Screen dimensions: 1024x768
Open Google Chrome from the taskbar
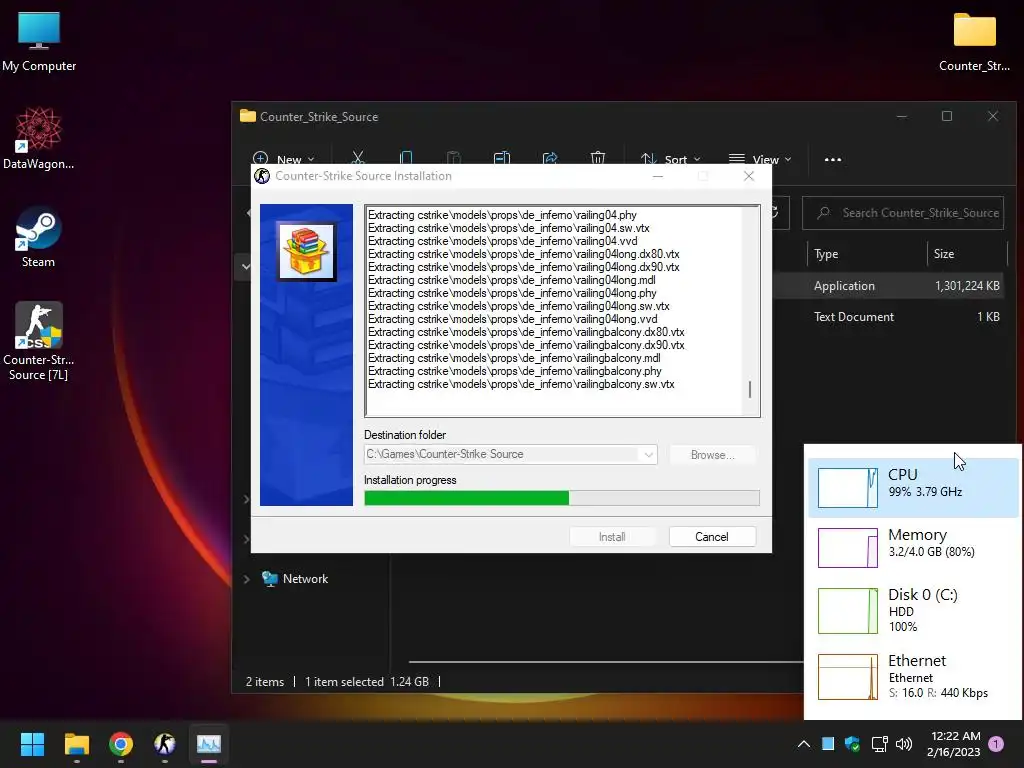[121, 744]
